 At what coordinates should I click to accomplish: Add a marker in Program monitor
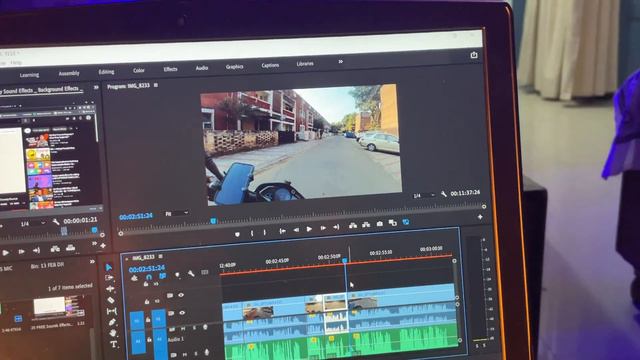[x=237, y=234]
